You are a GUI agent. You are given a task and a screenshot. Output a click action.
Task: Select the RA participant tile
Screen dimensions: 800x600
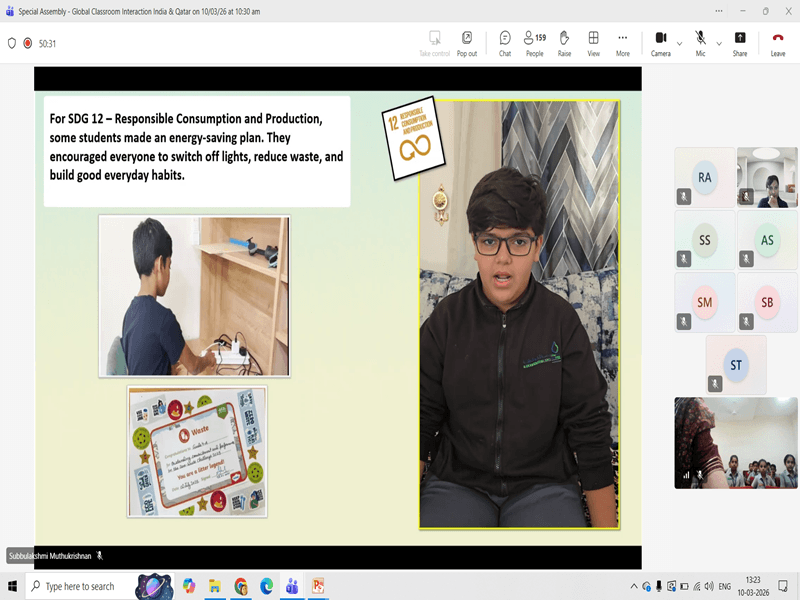705,177
